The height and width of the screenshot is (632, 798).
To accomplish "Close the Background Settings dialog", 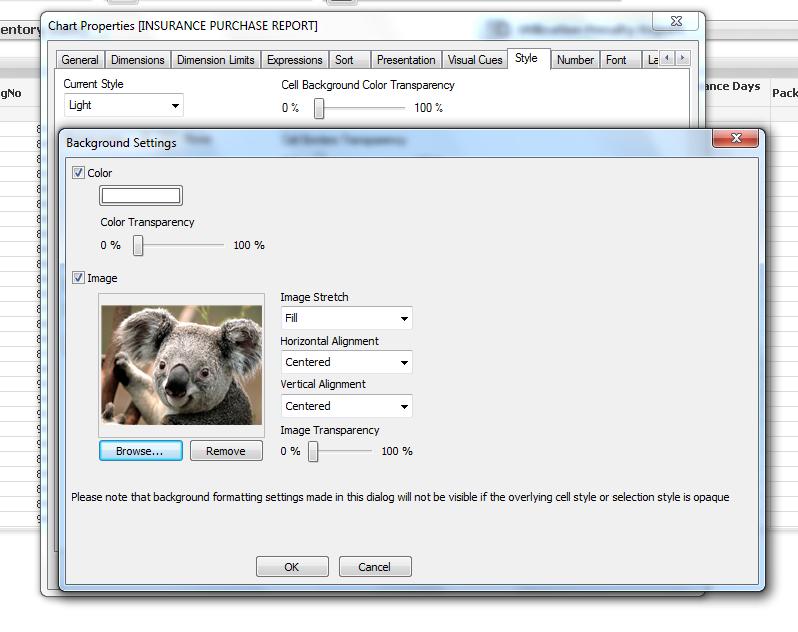I will pos(736,138).
